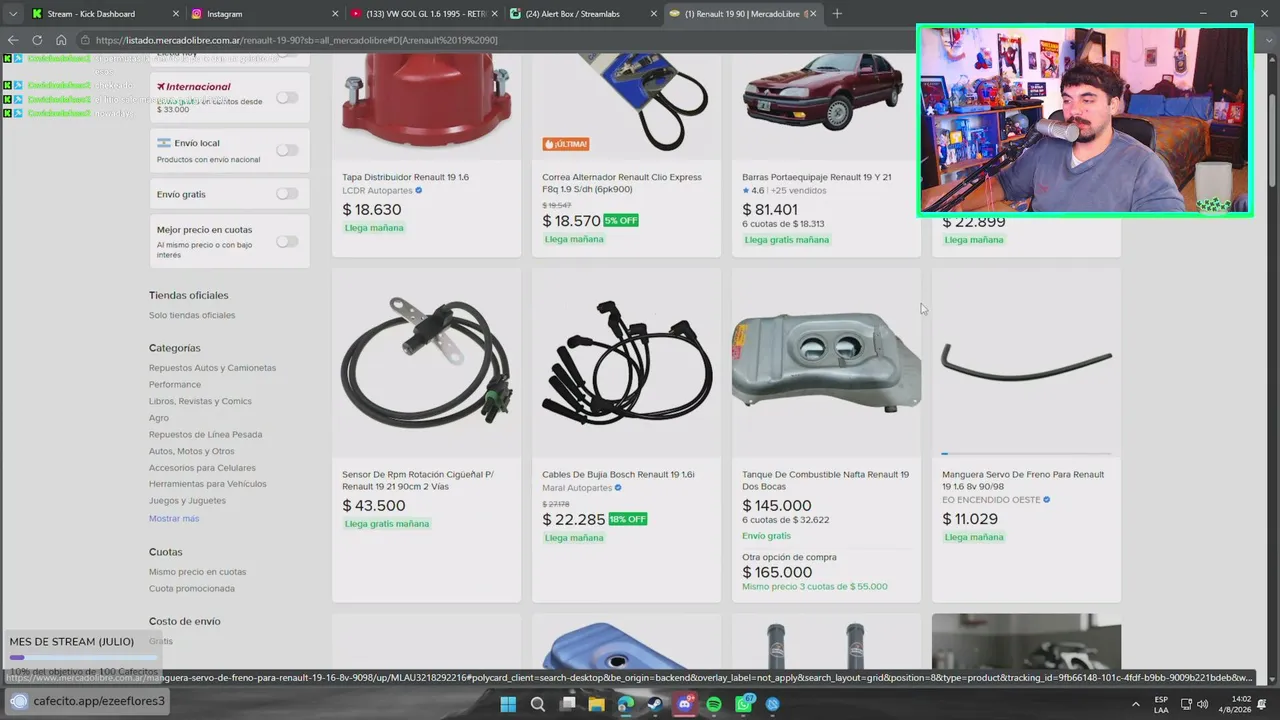Open Repuestos de Línea Pesada category
Image resolution: width=1280 pixels, height=720 pixels.
click(x=205, y=434)
